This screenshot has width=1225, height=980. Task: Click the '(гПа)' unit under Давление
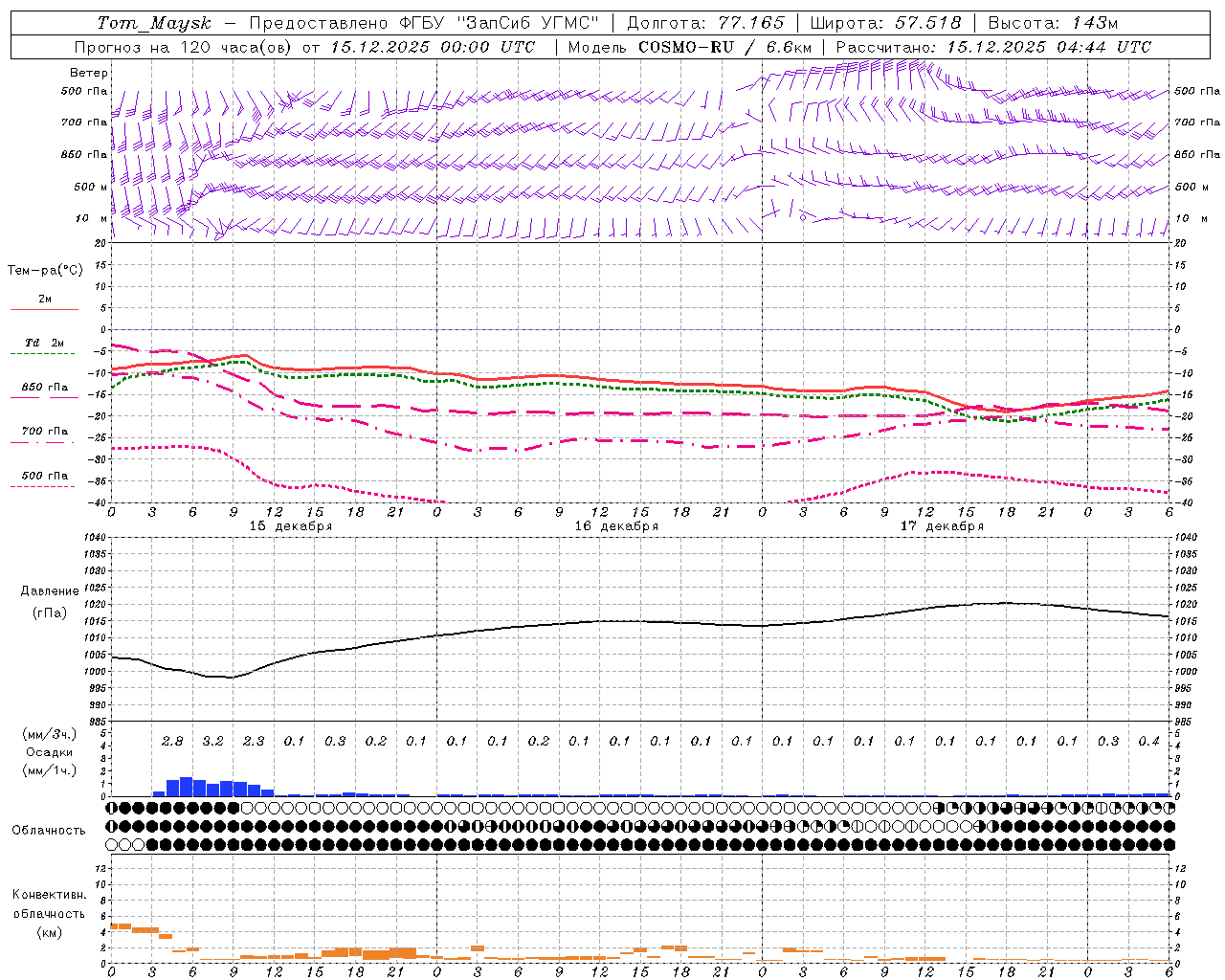coord(50,612)
